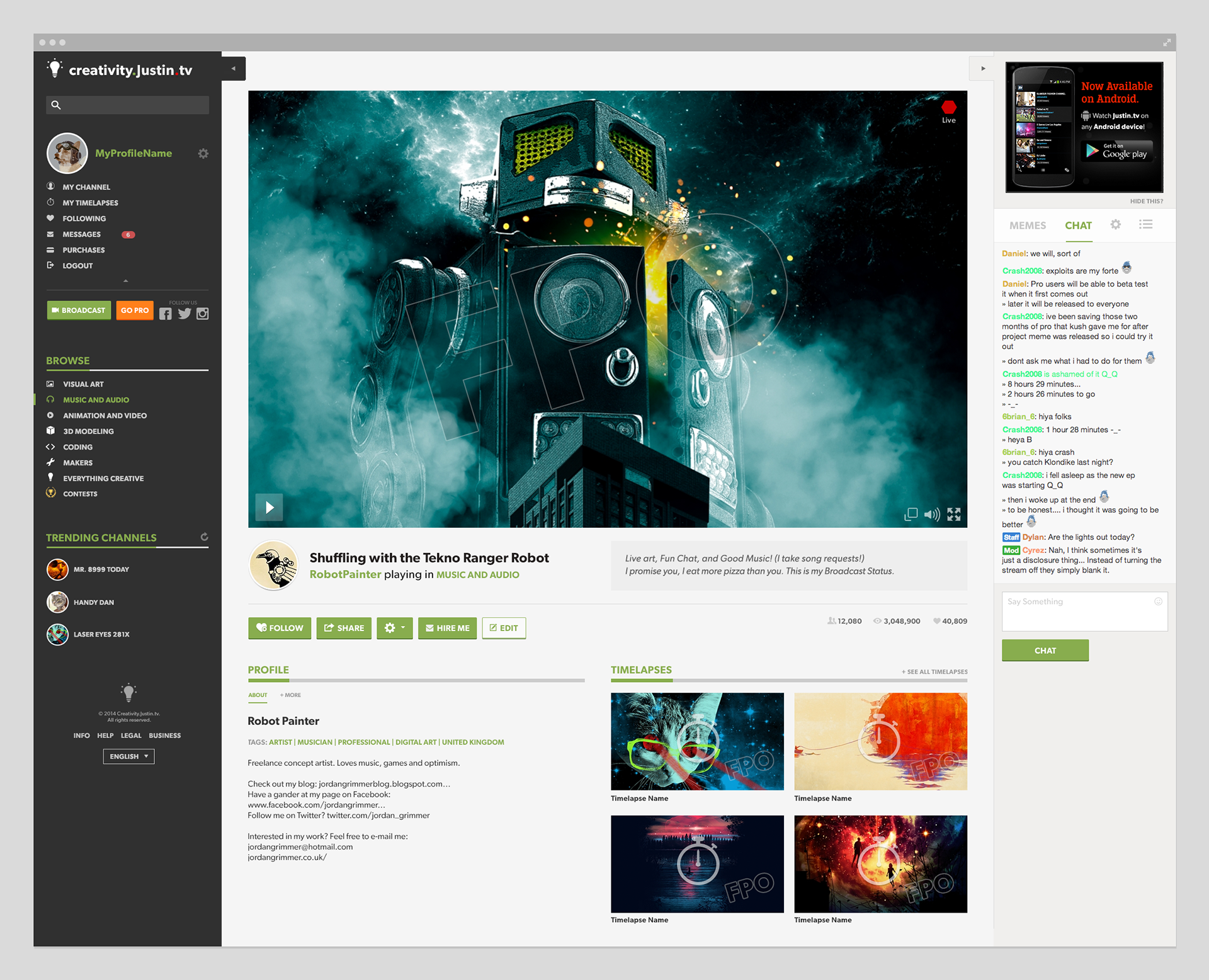Send message with green CHAT button
This screenshot has width=1209, height=980.
click(x=1045, y=651)
